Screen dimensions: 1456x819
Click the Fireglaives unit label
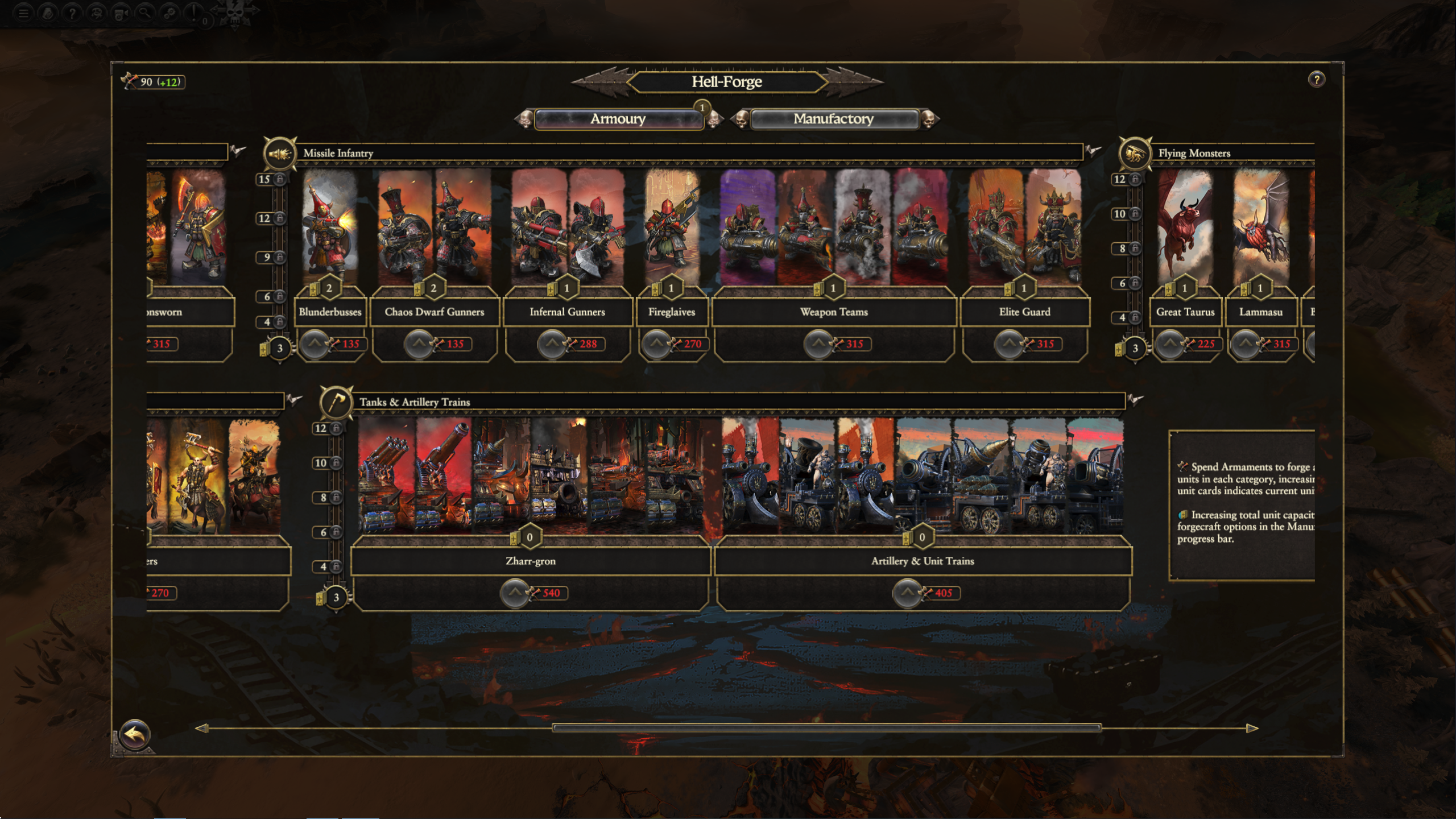tap(672, 312)
